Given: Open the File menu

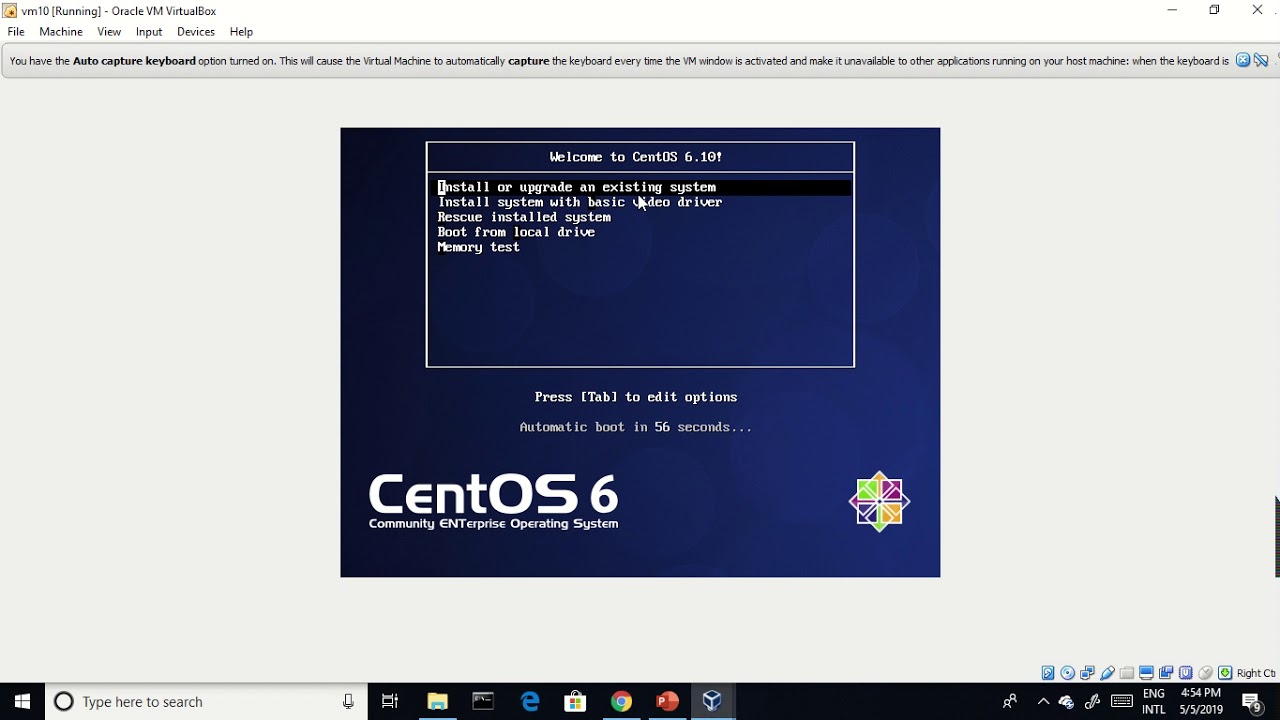Looking at the screenshot, I should [16, 32].
